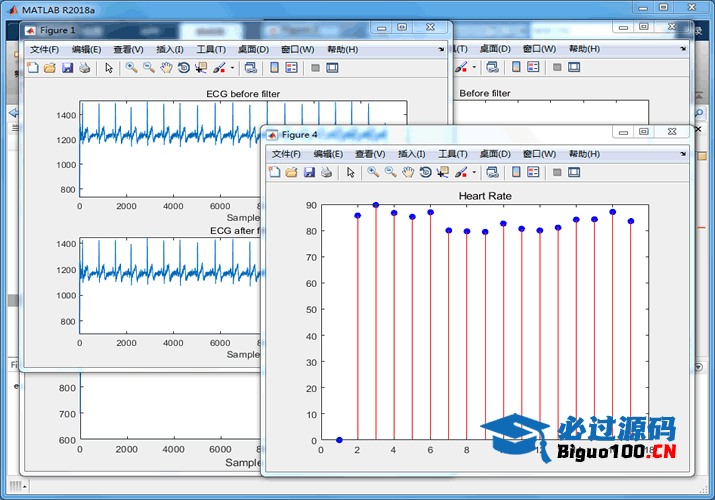Click Link Plot icon in Figure 1 toolbar
The width and height of the screenshot is (715, 500).
pyautogui.click(x=250, y=68)
